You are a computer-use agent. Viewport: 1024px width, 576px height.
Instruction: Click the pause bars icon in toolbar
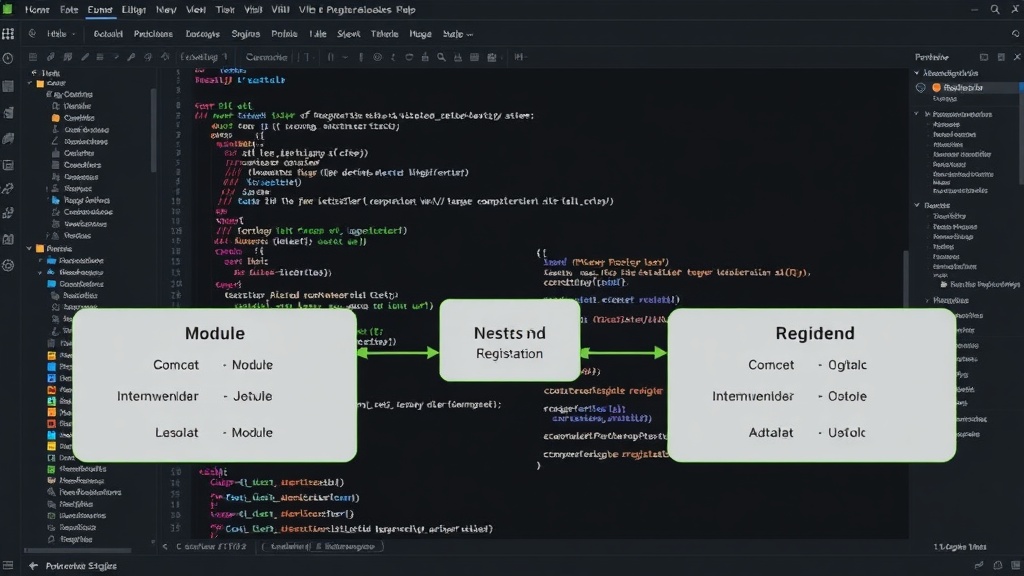point(330,57)
